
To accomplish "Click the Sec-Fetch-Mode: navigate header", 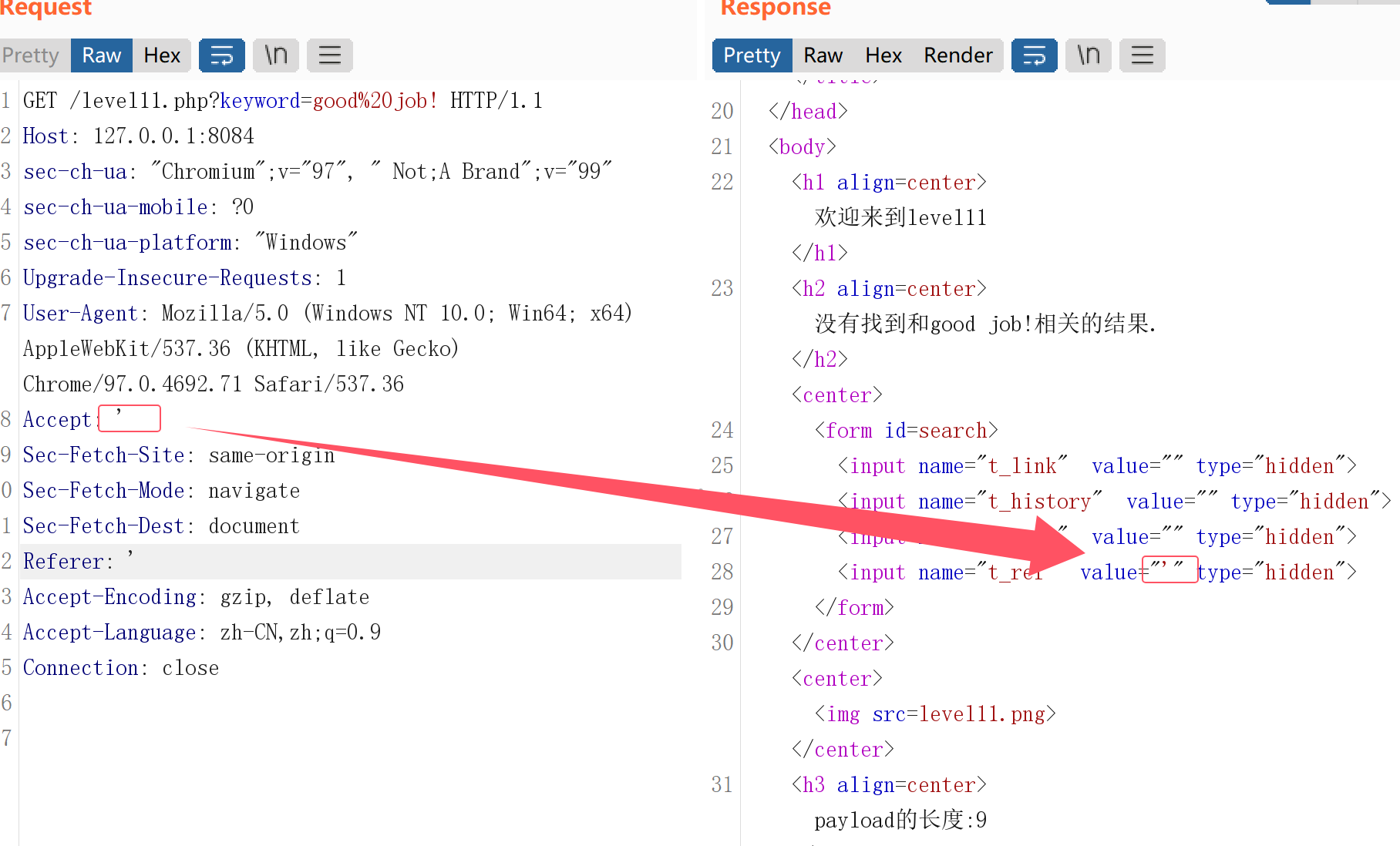I will click(x=162, y=491).
